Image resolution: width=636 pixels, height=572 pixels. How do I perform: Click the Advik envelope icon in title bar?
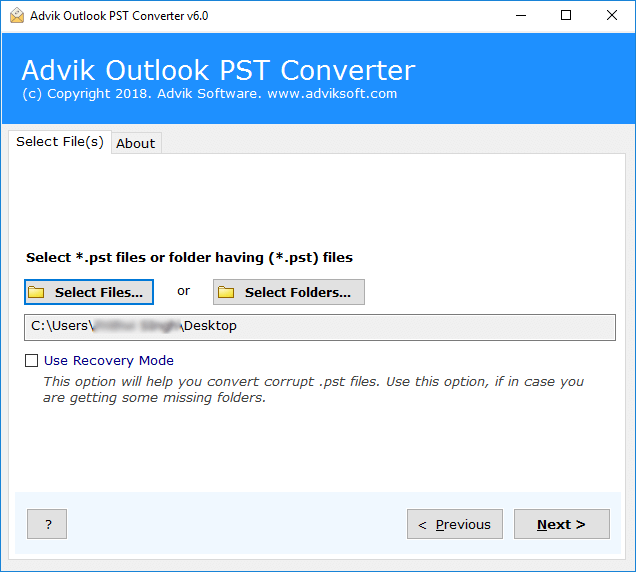click(x=17, y=15)
